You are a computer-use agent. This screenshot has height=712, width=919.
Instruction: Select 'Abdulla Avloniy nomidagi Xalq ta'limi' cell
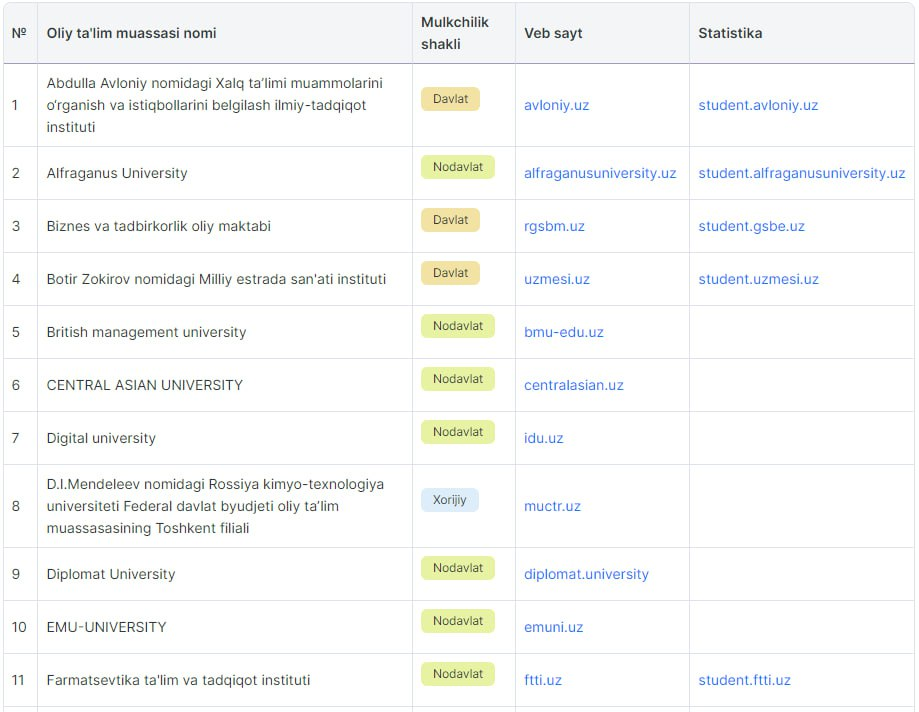(224, 105)
